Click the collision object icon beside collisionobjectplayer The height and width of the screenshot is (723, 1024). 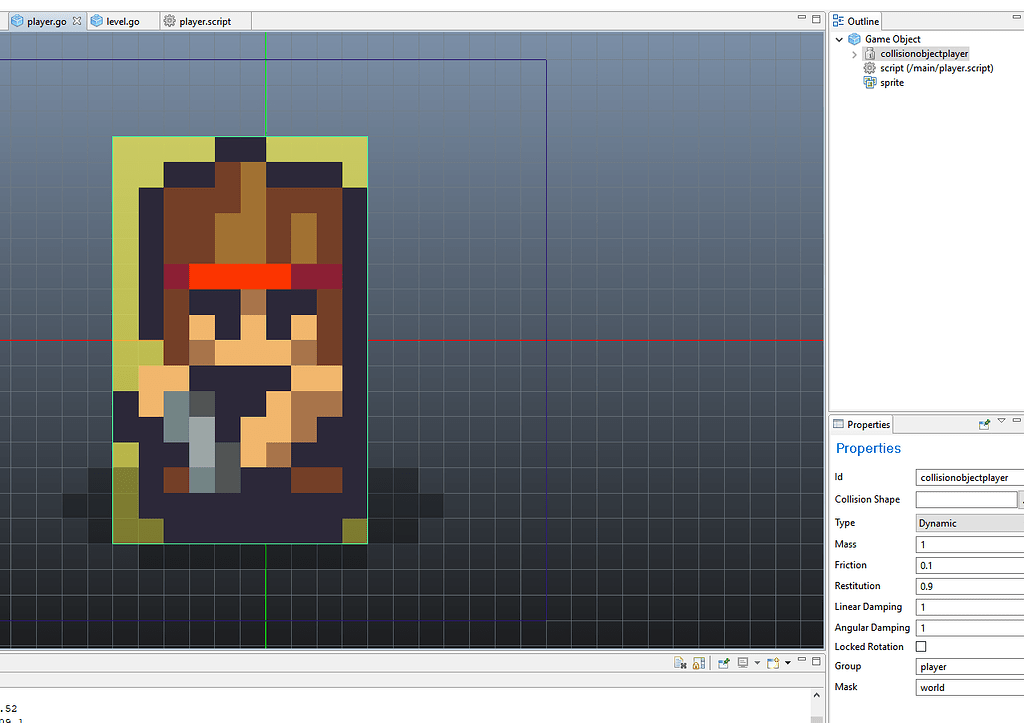pos(869,54)
